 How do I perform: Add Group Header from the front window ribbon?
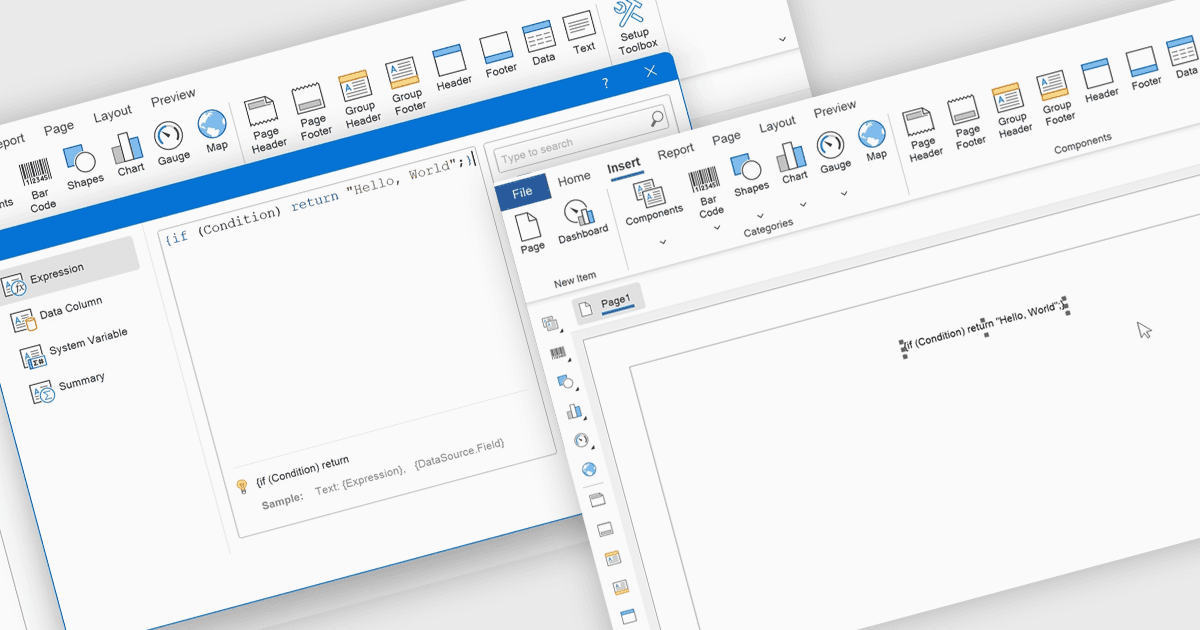[x=1013, y=110]
